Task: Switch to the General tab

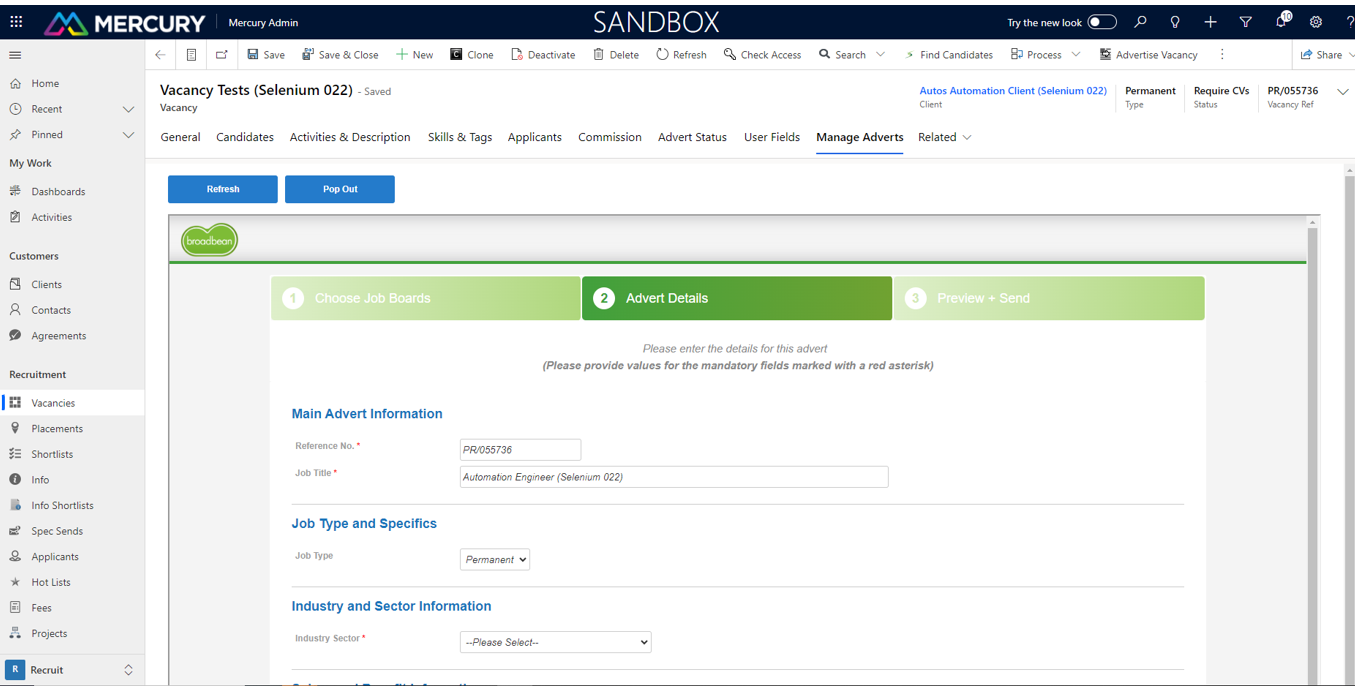Action: click(x=180, y=137)
